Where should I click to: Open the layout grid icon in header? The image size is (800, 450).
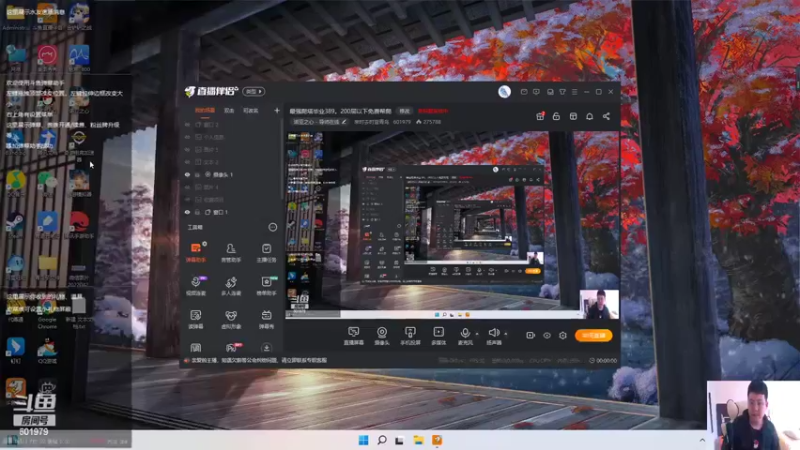[573, 116]
